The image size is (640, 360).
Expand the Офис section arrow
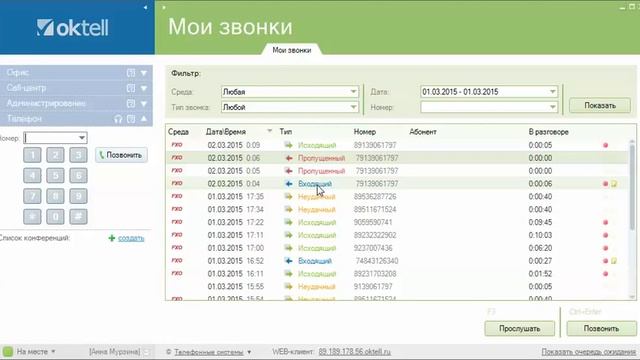pos(144,73)
